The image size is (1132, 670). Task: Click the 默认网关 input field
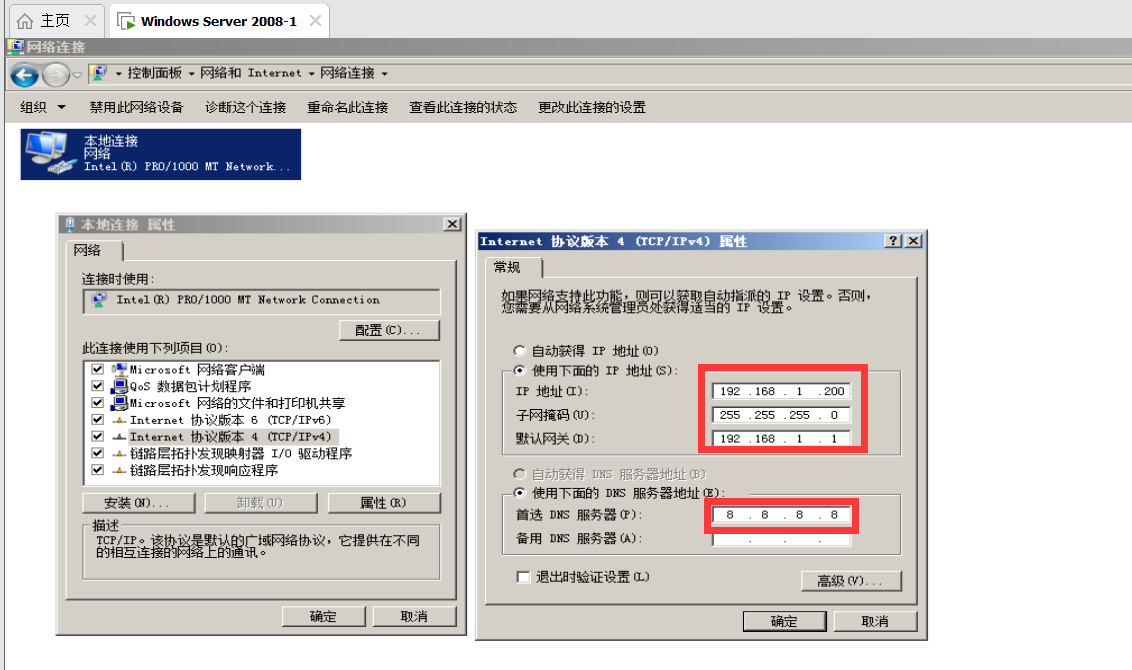click(781, 438)
